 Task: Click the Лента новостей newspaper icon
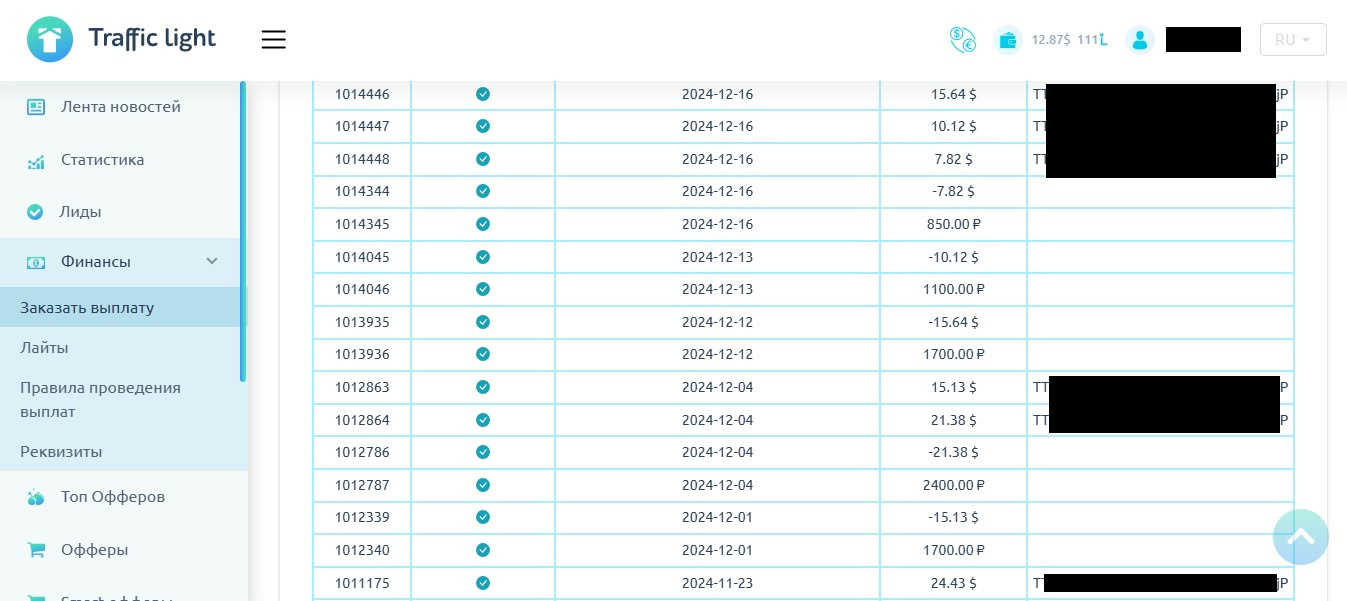(x=36, y=107)
